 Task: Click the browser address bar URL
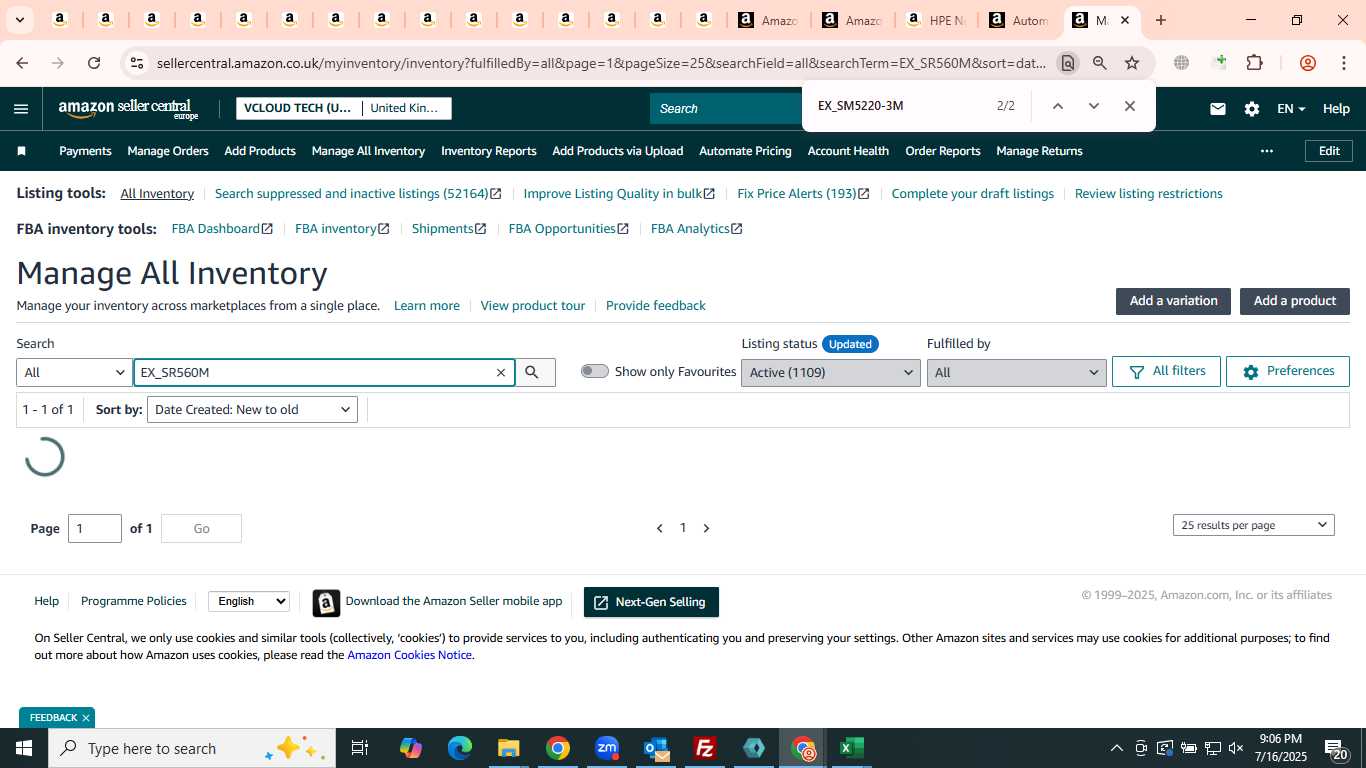coord(601,63)
